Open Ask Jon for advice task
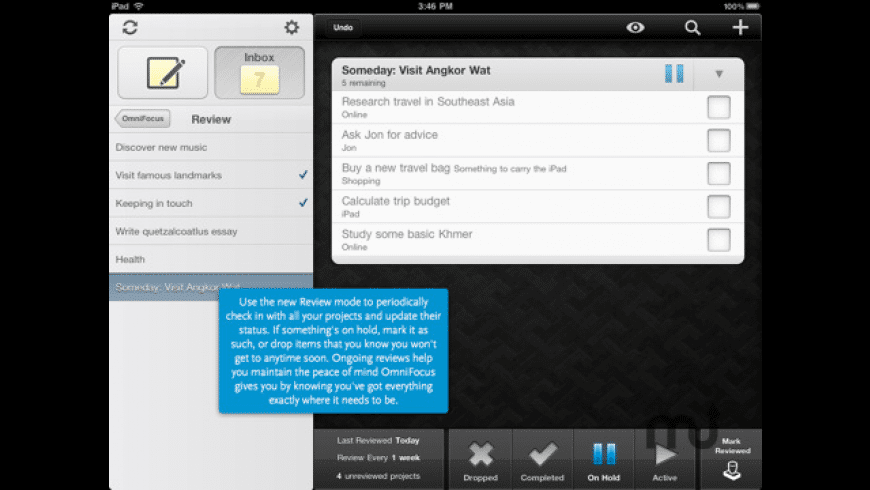870x490 pixels. point(390,135)
